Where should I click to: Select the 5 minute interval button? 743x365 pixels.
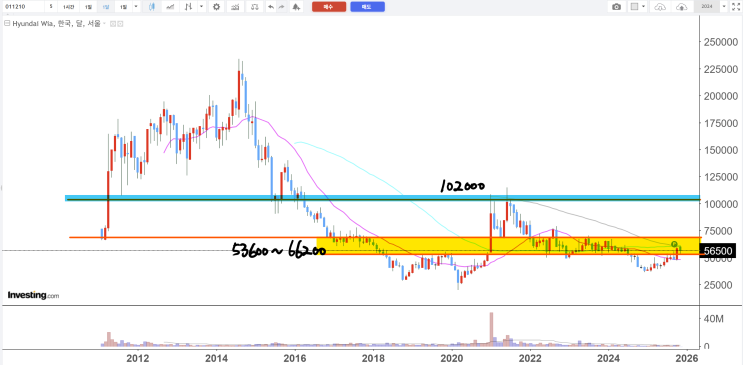pos(51,7)
